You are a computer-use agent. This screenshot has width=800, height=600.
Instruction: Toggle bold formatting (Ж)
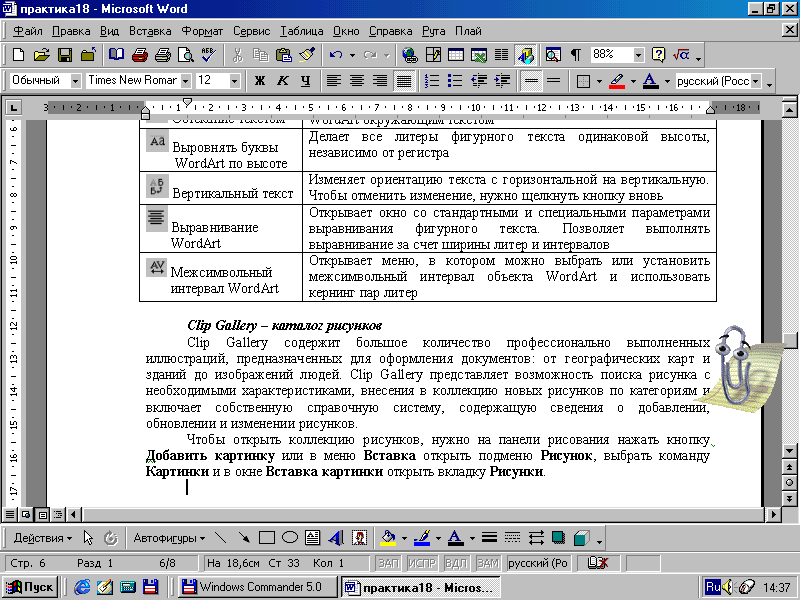tap(260, 81)
